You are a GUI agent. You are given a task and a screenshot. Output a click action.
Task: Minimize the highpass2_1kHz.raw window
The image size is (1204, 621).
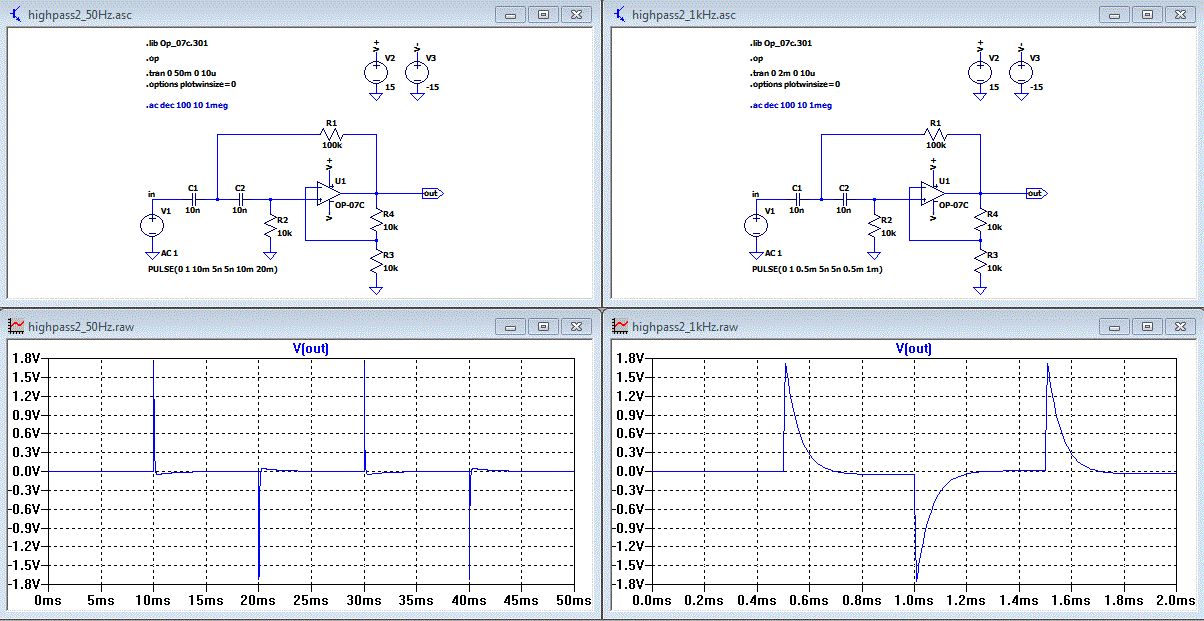1115,326
